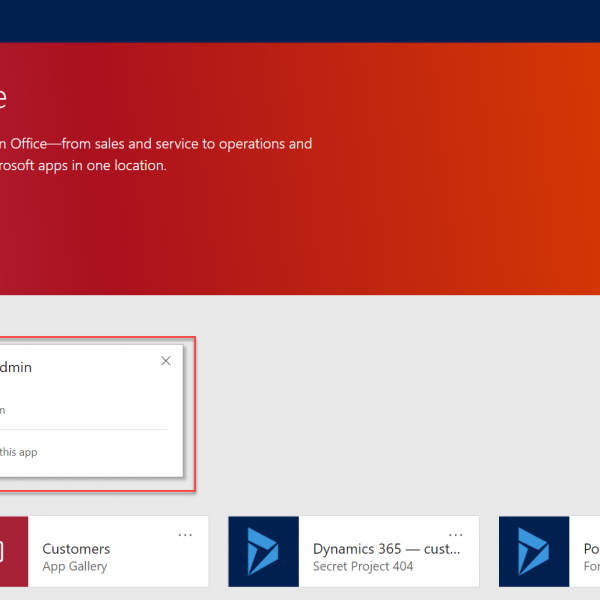Click the "dmin" heading in popup card
This screenshot has width=600, height=600.
coord(16,367)
